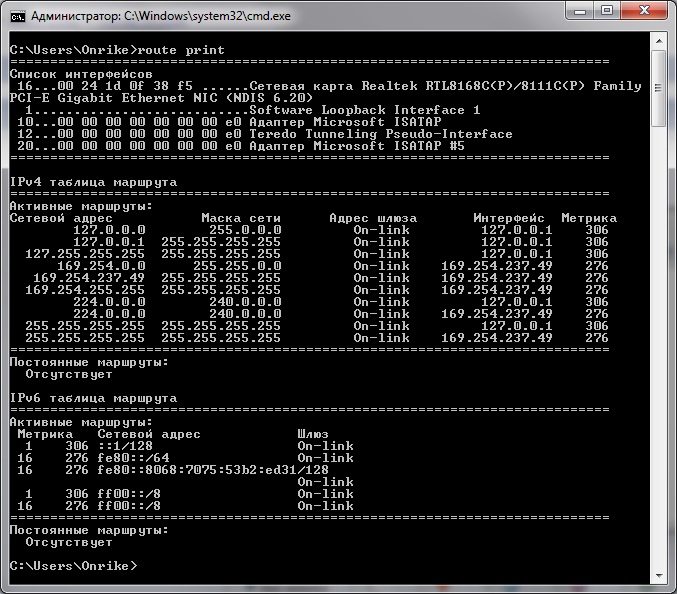
Task: Click the 'IPv6 таблица маршрута' heading
Action: click(93, 398)
